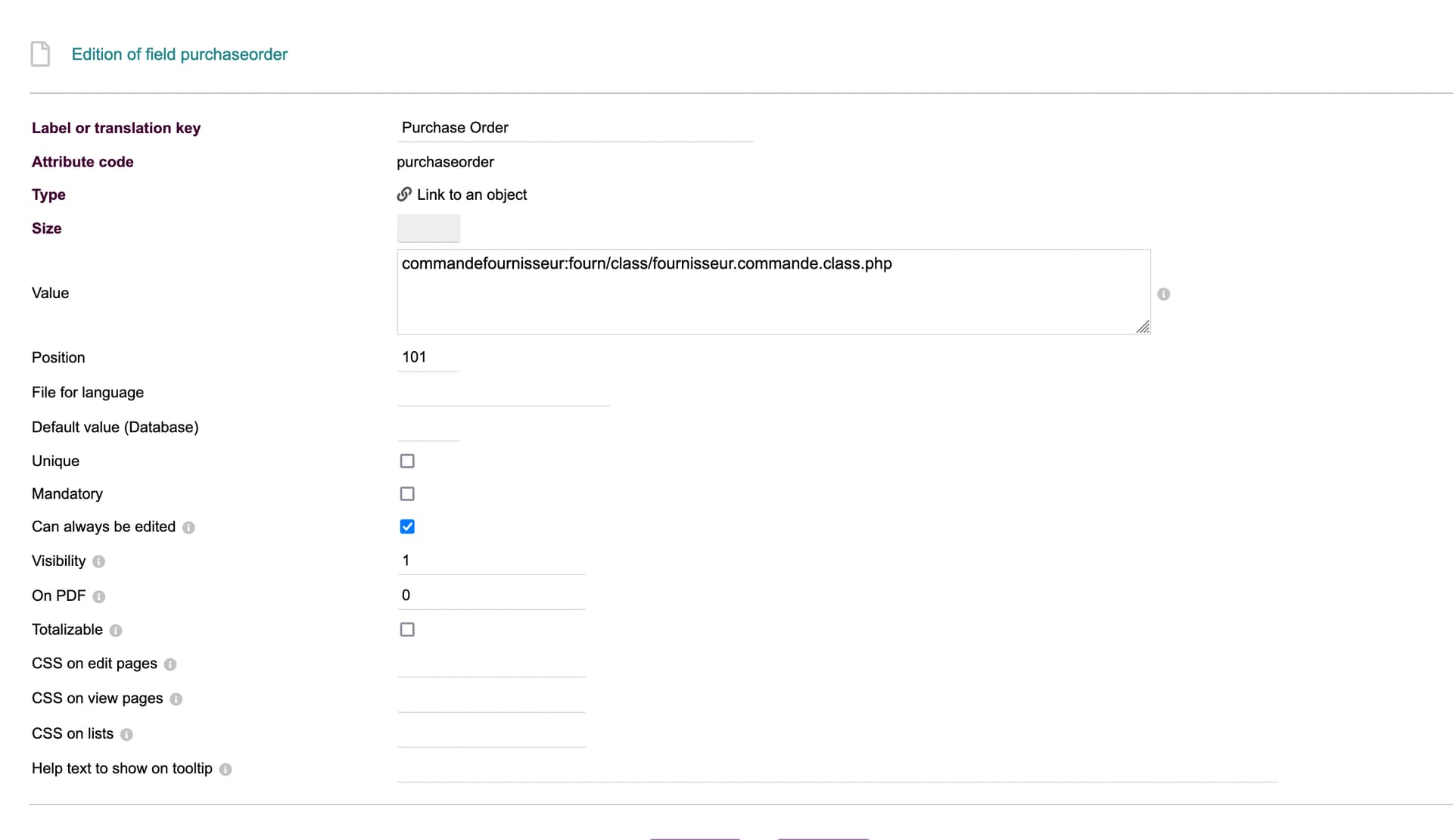1453x840 pixels.
Task: Click info icon for Help text tooltip
Action: pos(226,769)
